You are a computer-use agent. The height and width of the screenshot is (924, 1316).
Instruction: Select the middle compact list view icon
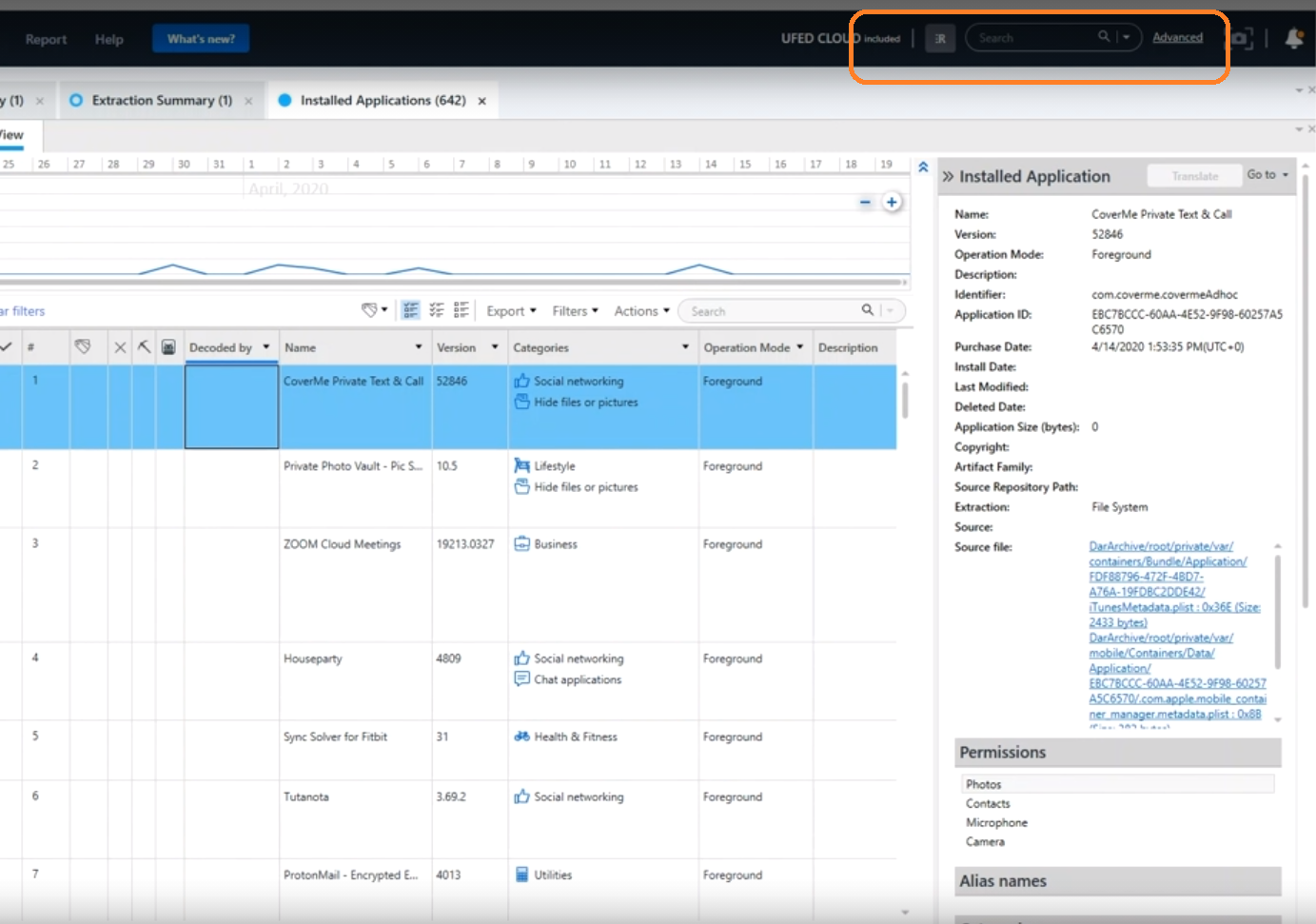click(436, 308)
